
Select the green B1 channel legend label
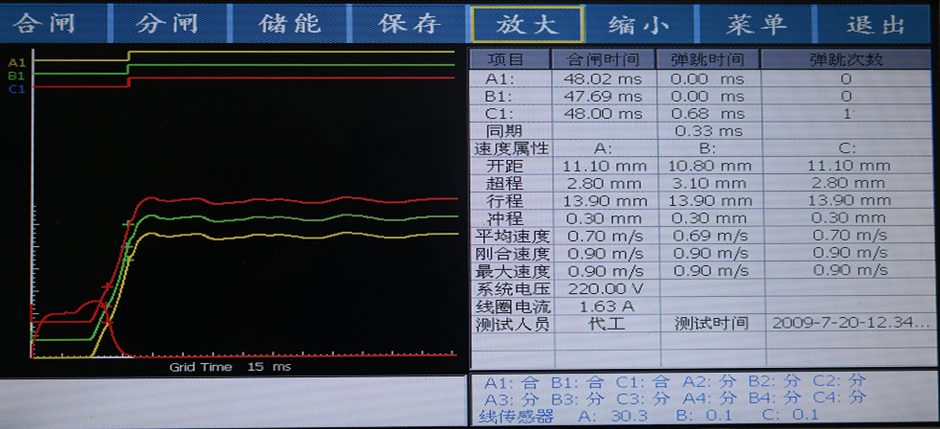point(15,75)
